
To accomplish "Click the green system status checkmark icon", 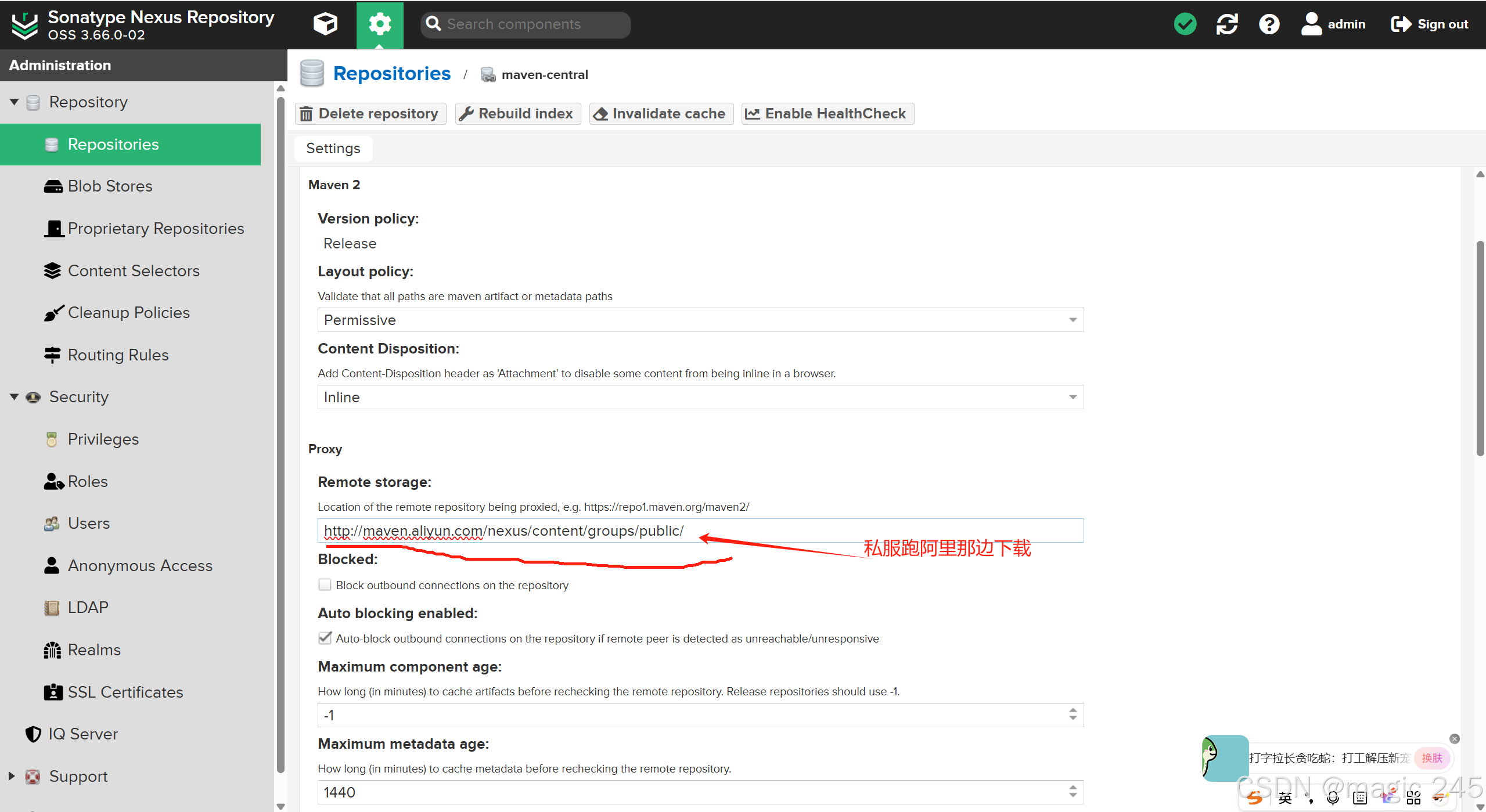I will pos(1185,24).
